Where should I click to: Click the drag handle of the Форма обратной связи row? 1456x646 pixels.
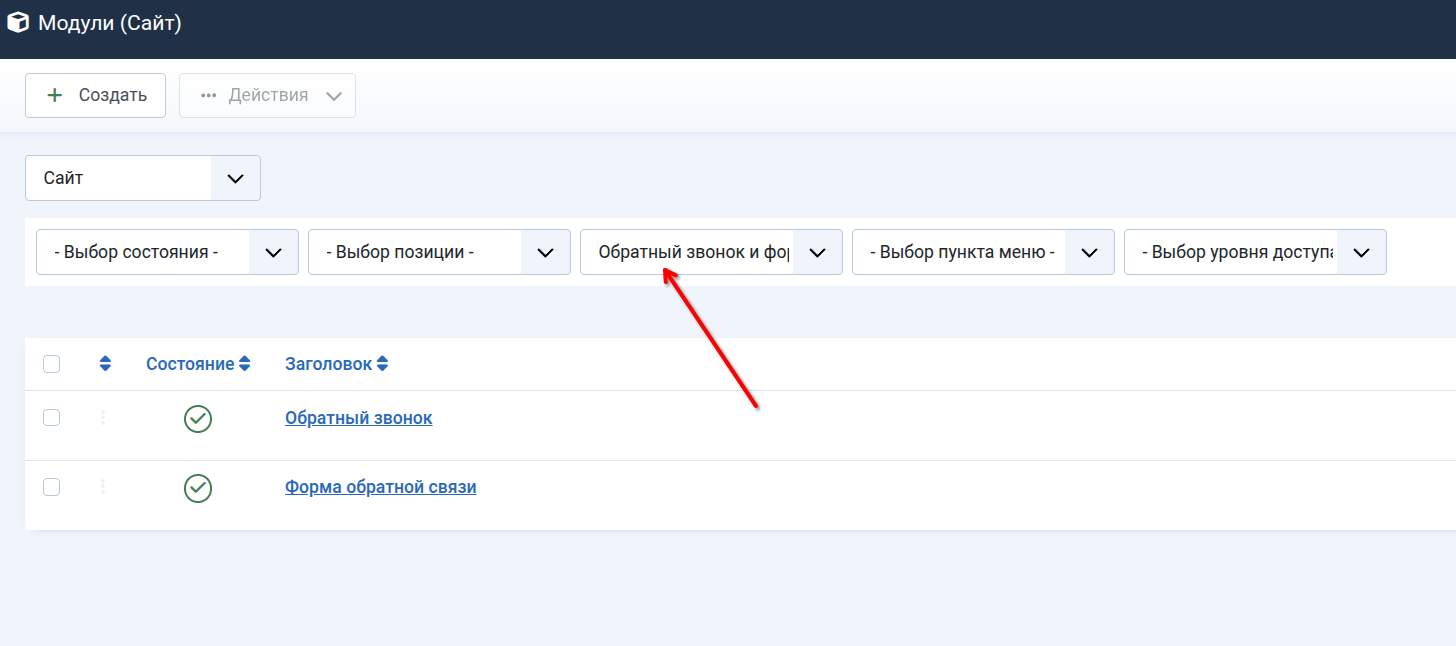click(103, 487)
